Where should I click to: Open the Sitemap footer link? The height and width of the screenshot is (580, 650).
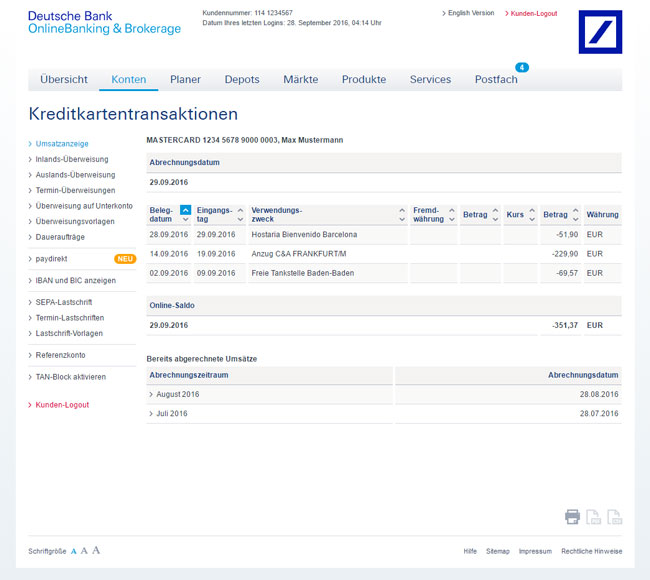498,551
